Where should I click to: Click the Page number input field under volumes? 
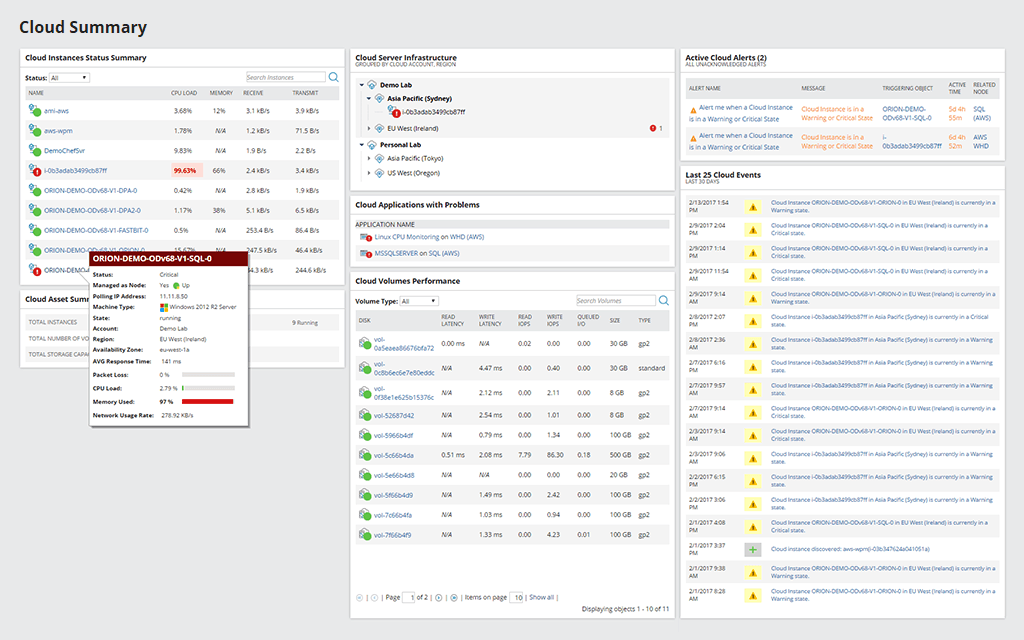click(408, 597)
